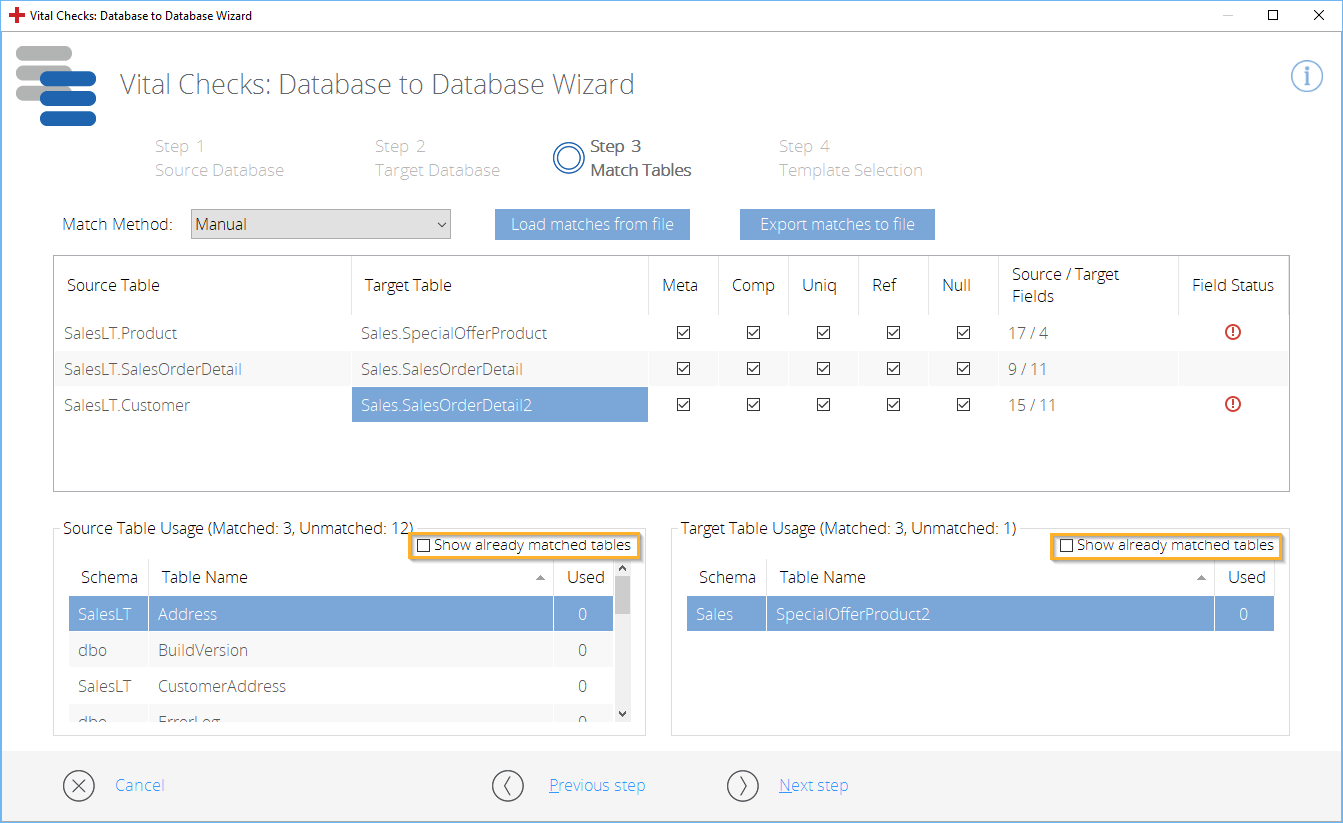
Task: Sort source list by Table Name arrow
Action: pyautogui.click(x=540, y=578)
